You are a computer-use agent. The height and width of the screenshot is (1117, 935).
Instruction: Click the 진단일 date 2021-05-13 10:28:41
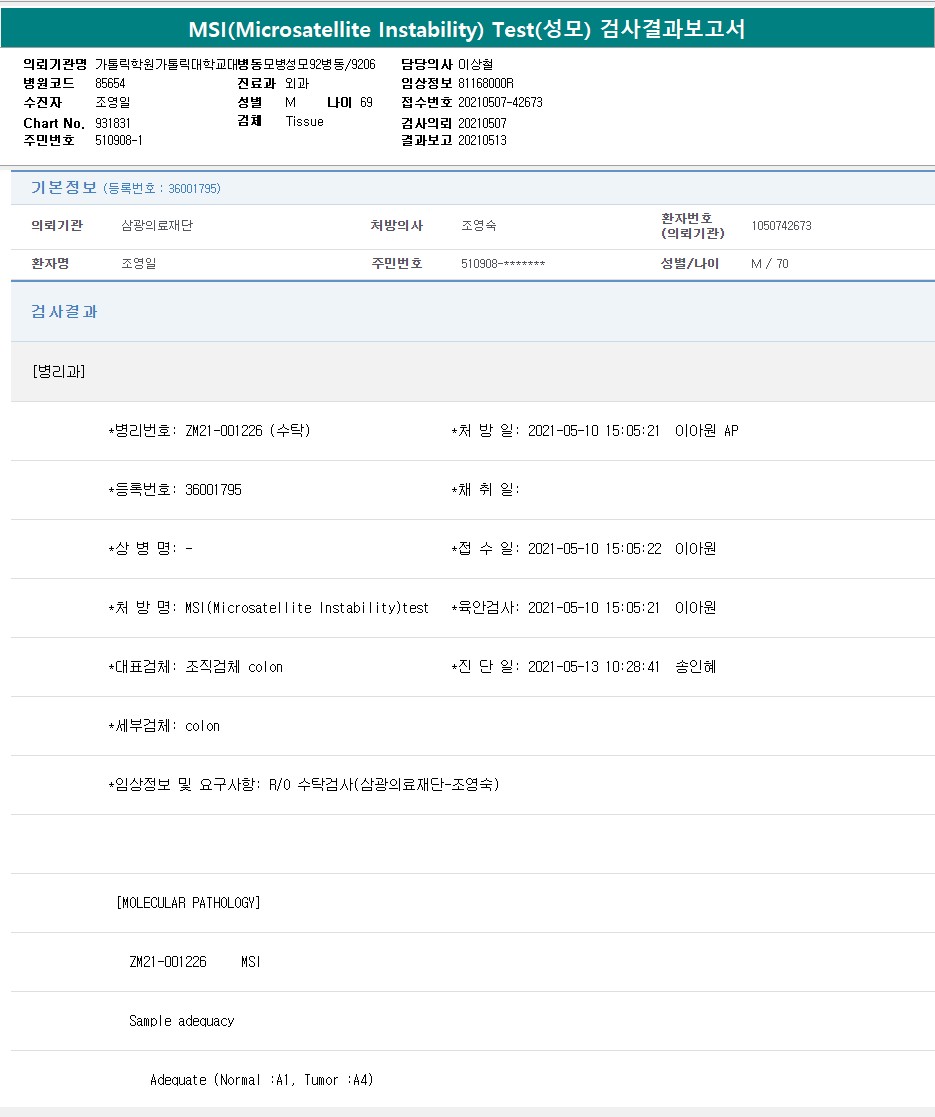(x=593, y=667)
